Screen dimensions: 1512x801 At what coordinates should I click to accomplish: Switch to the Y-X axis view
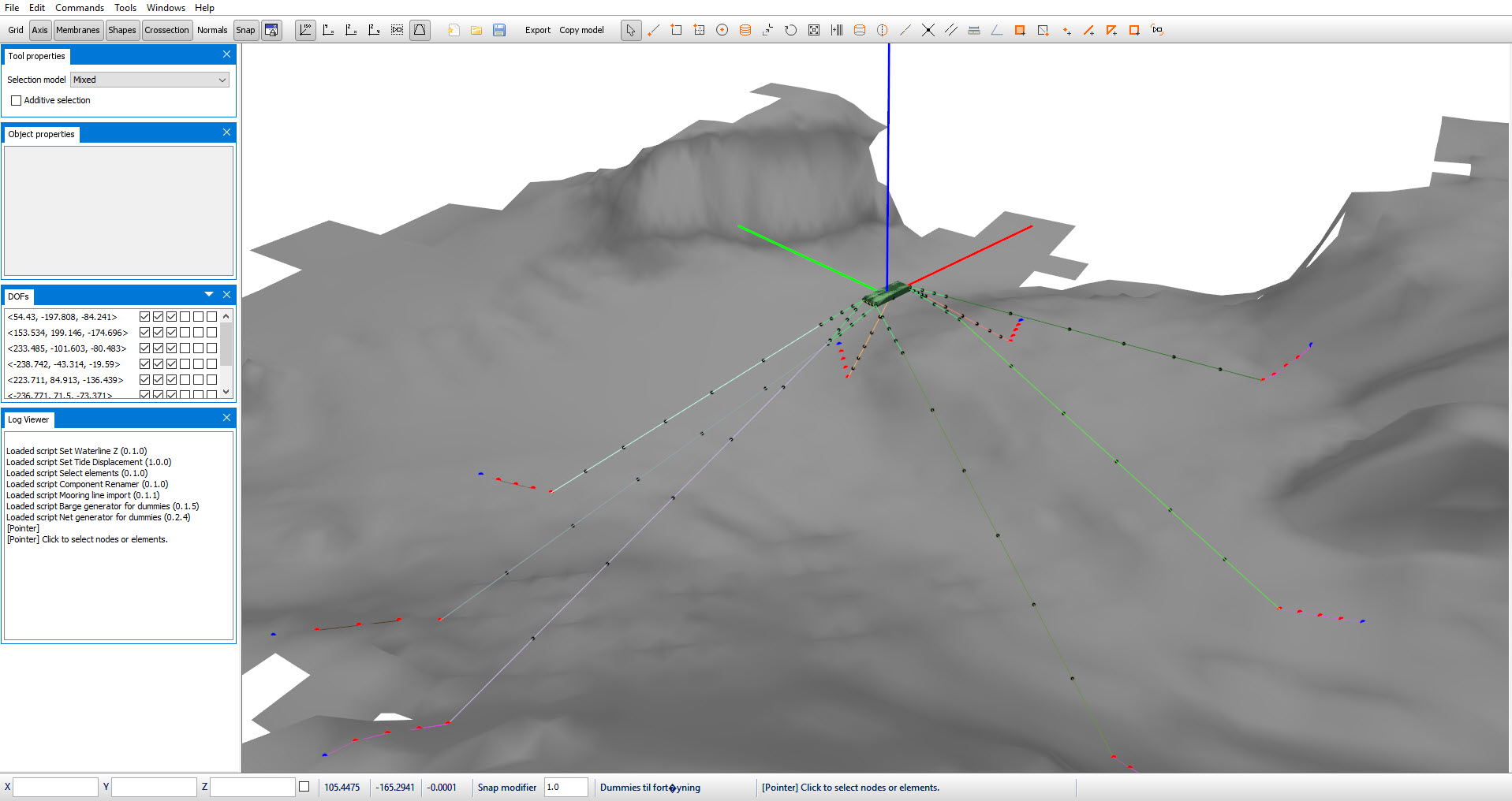pos(328,30)
